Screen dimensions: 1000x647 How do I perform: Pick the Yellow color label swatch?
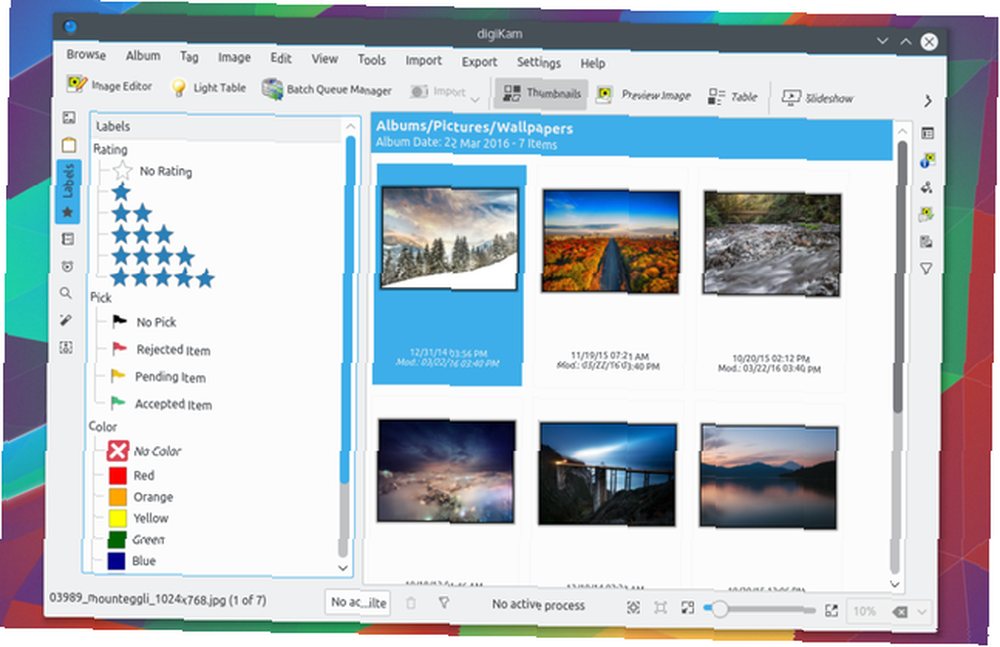click(117, 517)
